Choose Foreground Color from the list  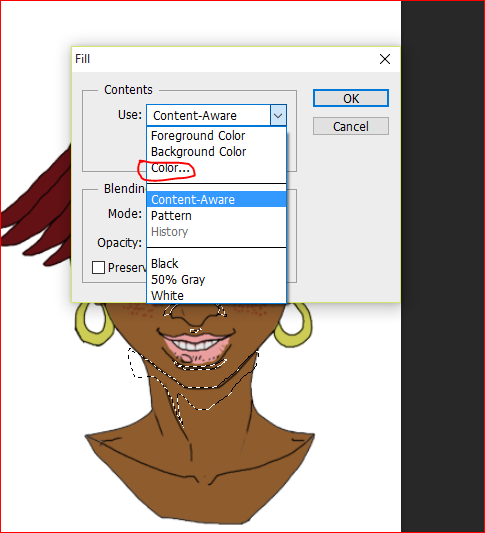[216, 136]
